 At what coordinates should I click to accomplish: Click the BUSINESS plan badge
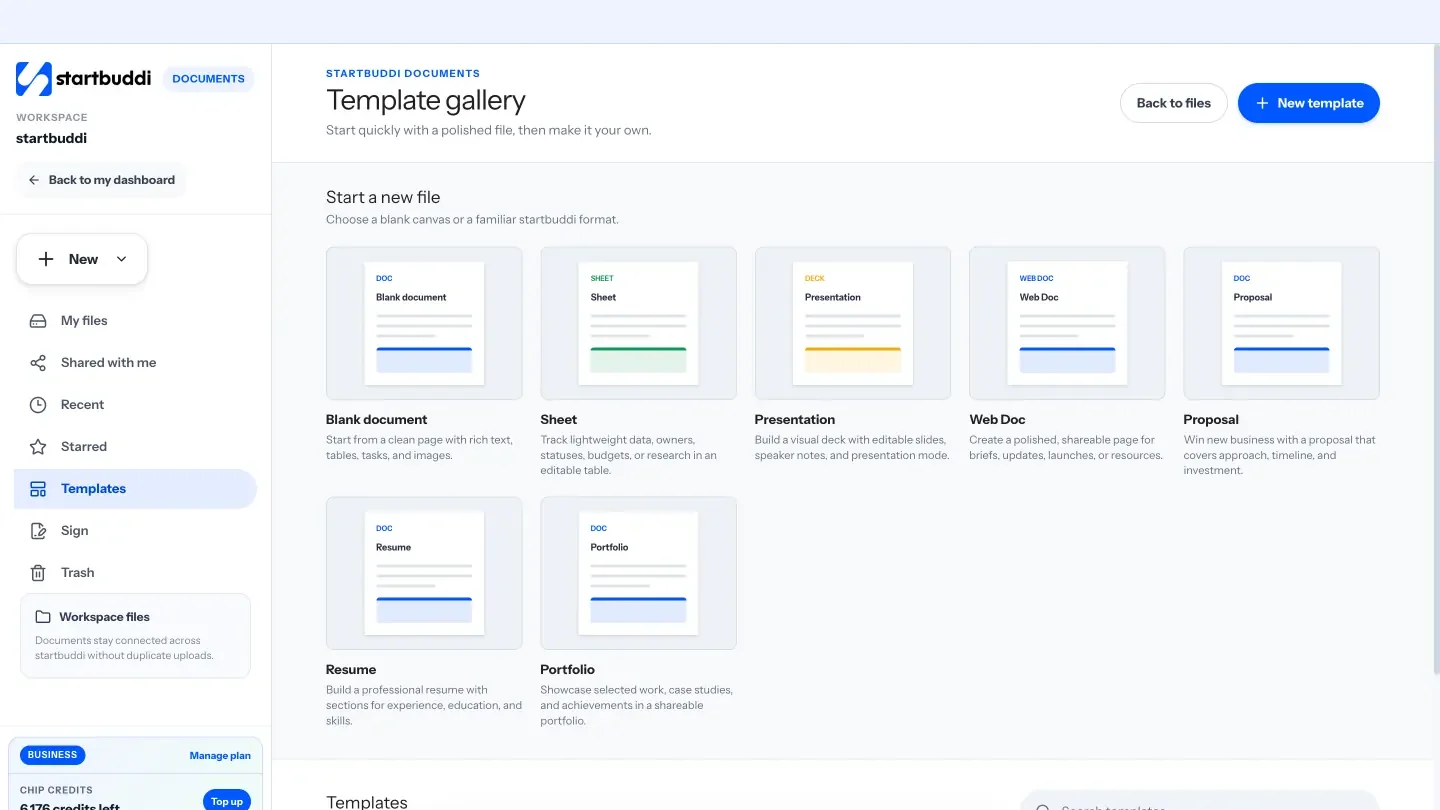click(52, 755)
